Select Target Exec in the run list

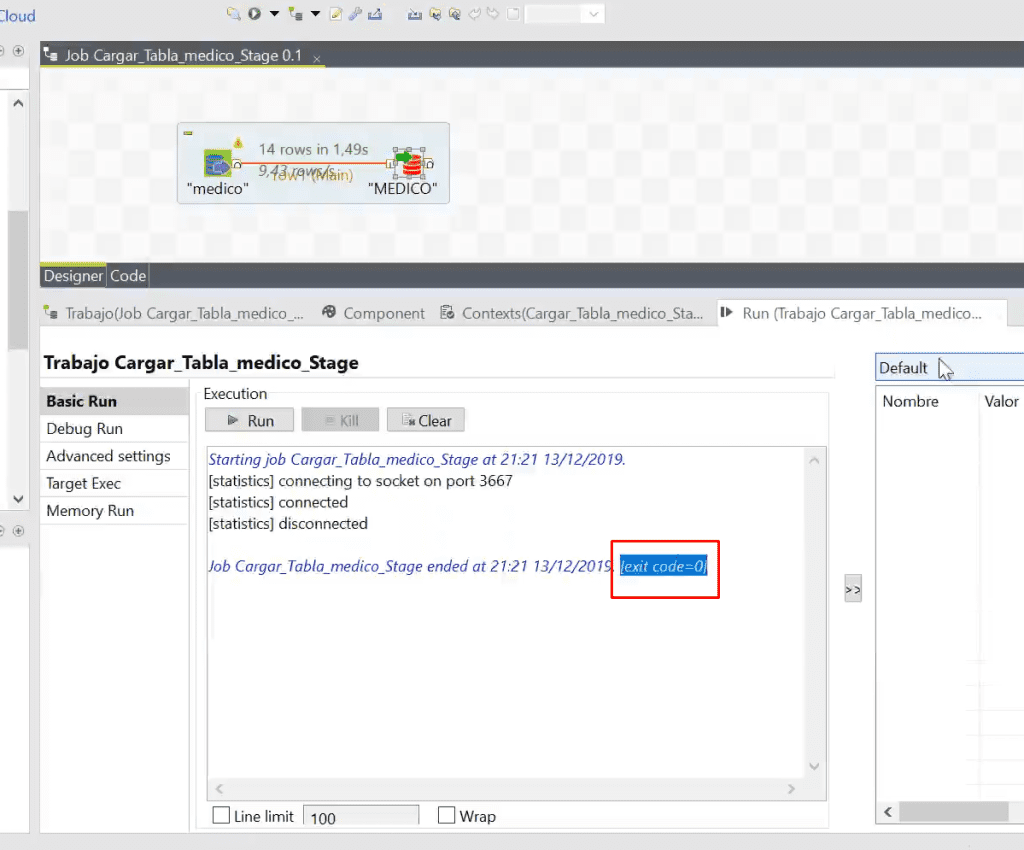[x=115, y=484]
